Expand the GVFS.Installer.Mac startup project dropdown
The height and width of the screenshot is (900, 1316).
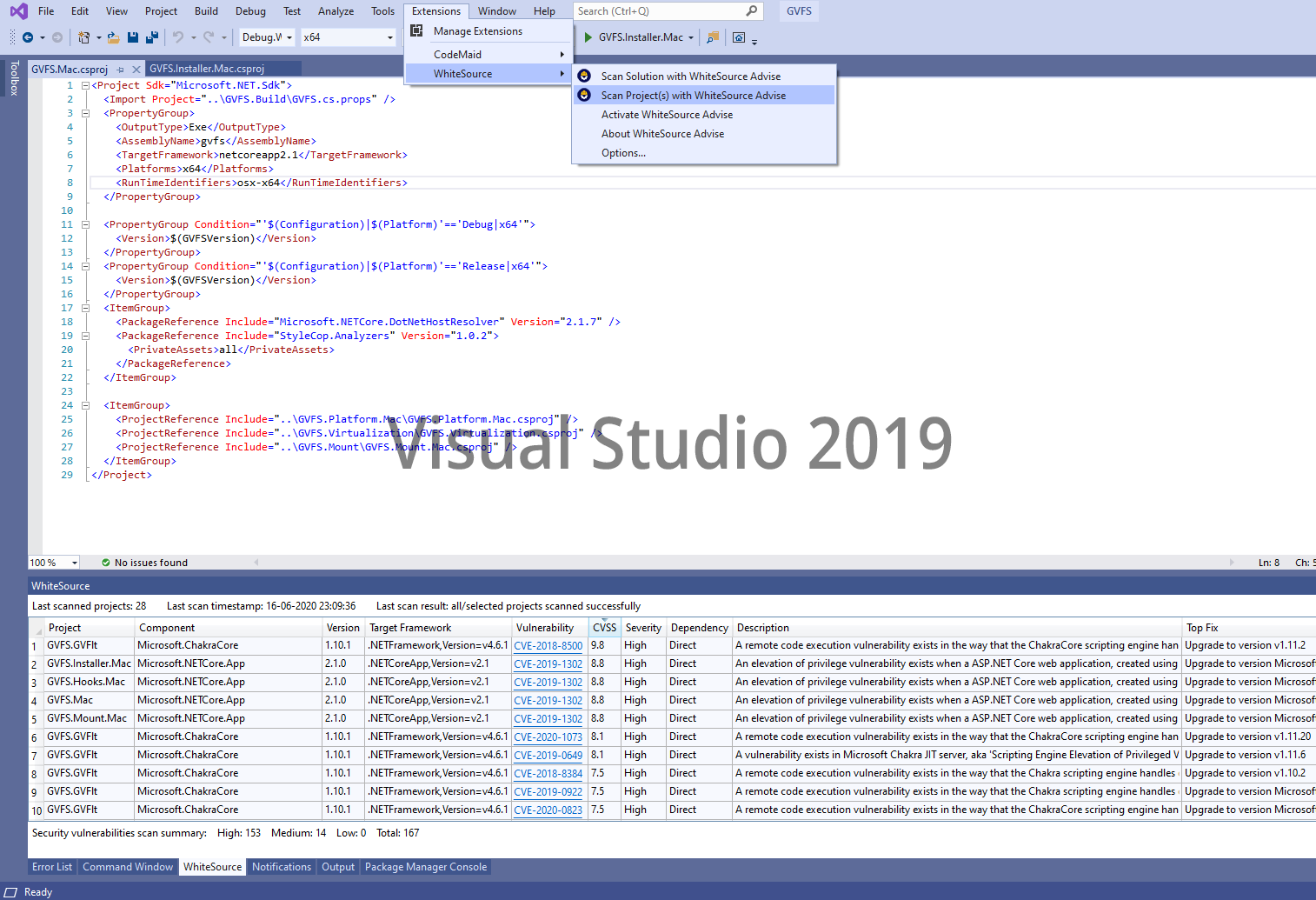pos(691,37)
